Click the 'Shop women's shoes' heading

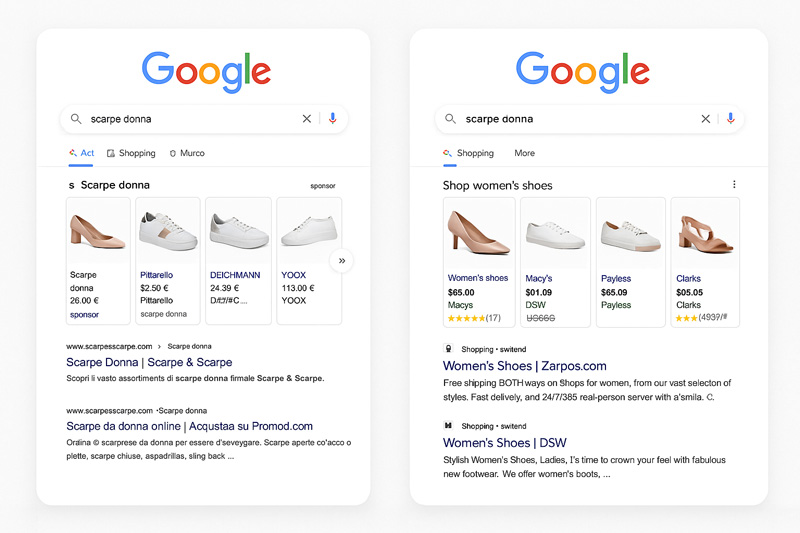[497, 186]
